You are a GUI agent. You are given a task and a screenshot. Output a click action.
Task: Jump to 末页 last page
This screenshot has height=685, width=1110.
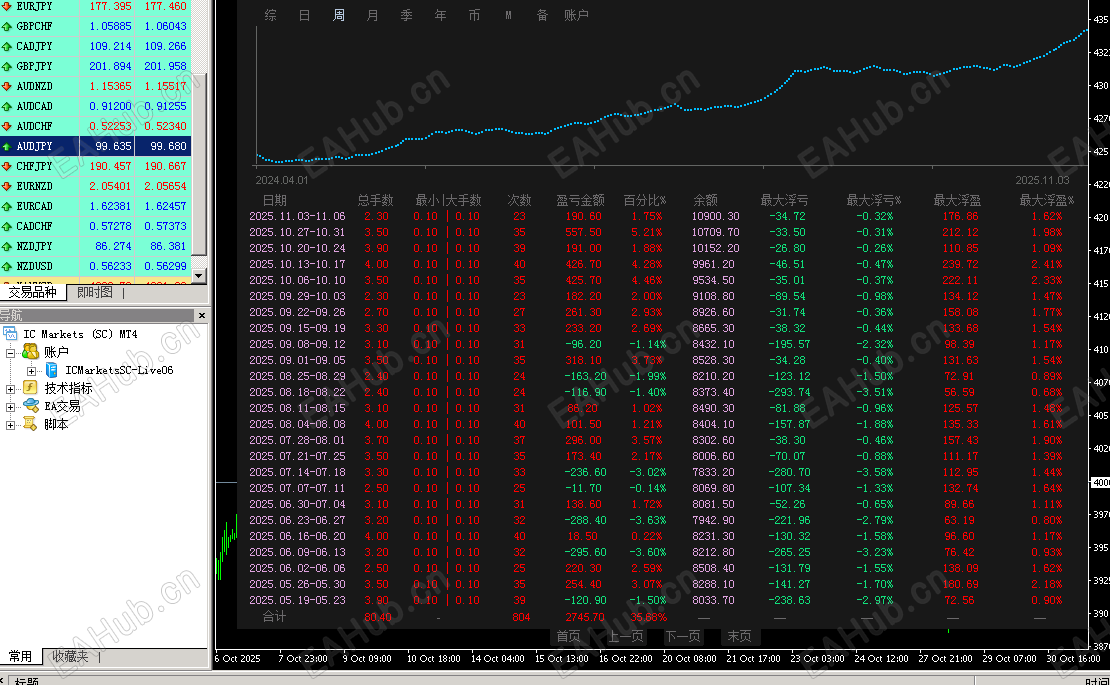point(740,636)
